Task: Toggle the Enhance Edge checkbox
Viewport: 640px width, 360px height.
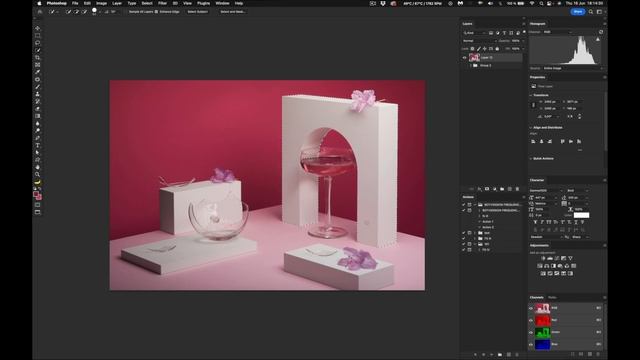Action: point(156,12)
